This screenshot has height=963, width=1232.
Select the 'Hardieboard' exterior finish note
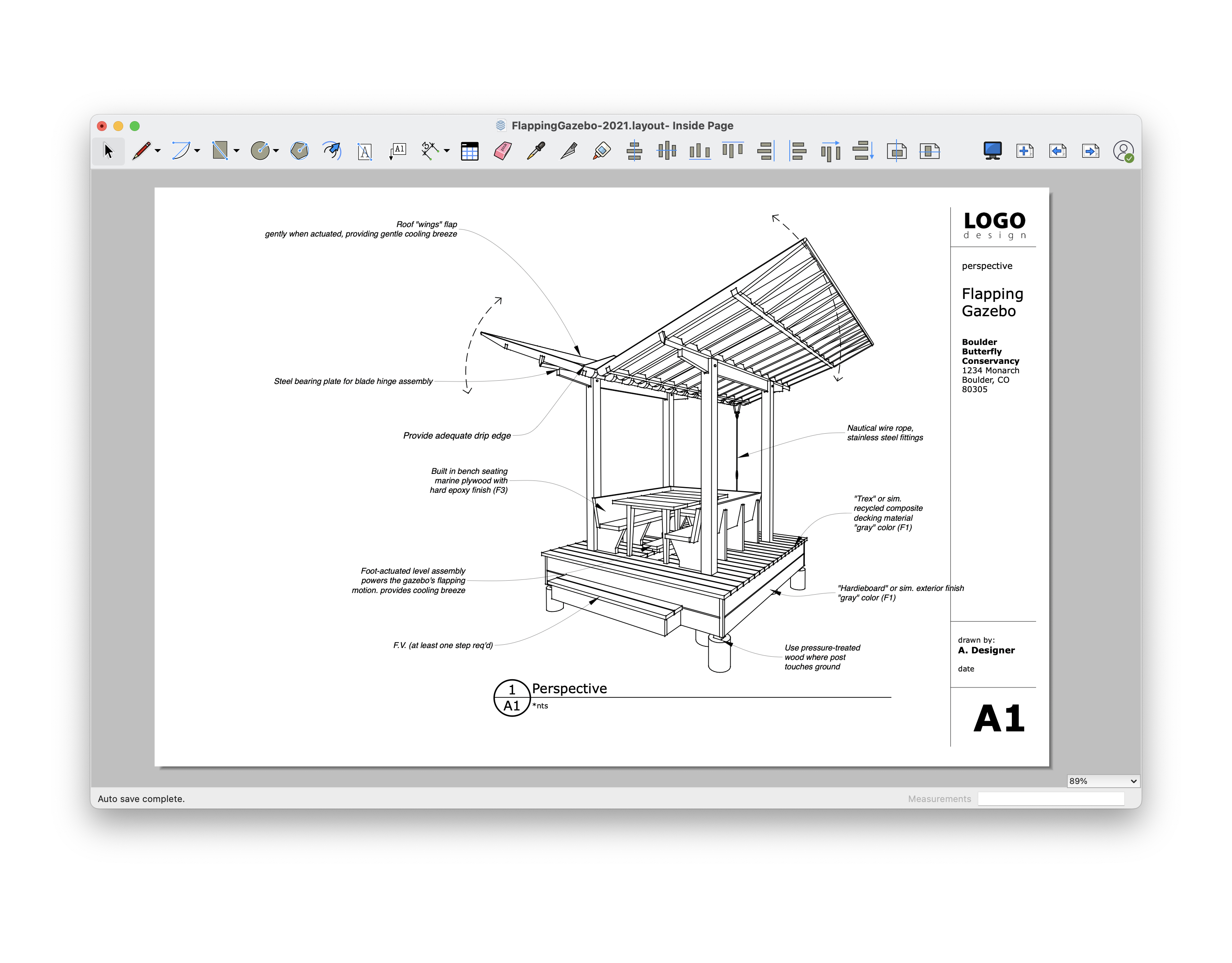pos(900,593)
